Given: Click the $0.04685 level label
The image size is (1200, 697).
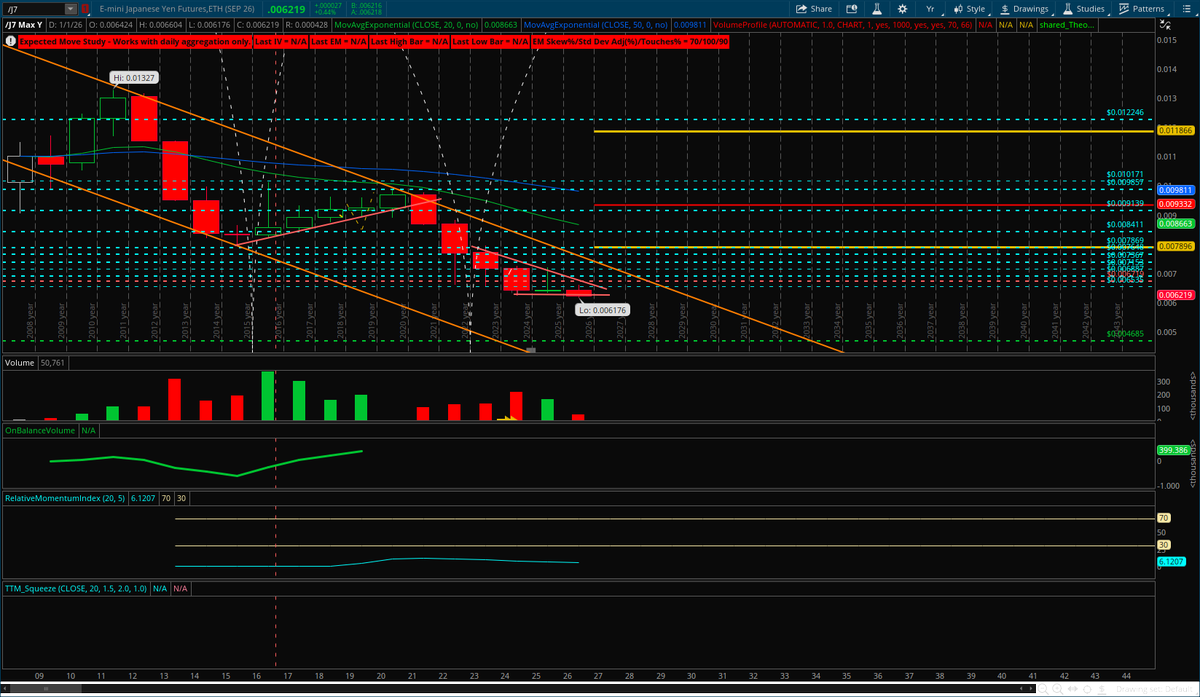Looking at the screenshot, I should pos(1124,334).
